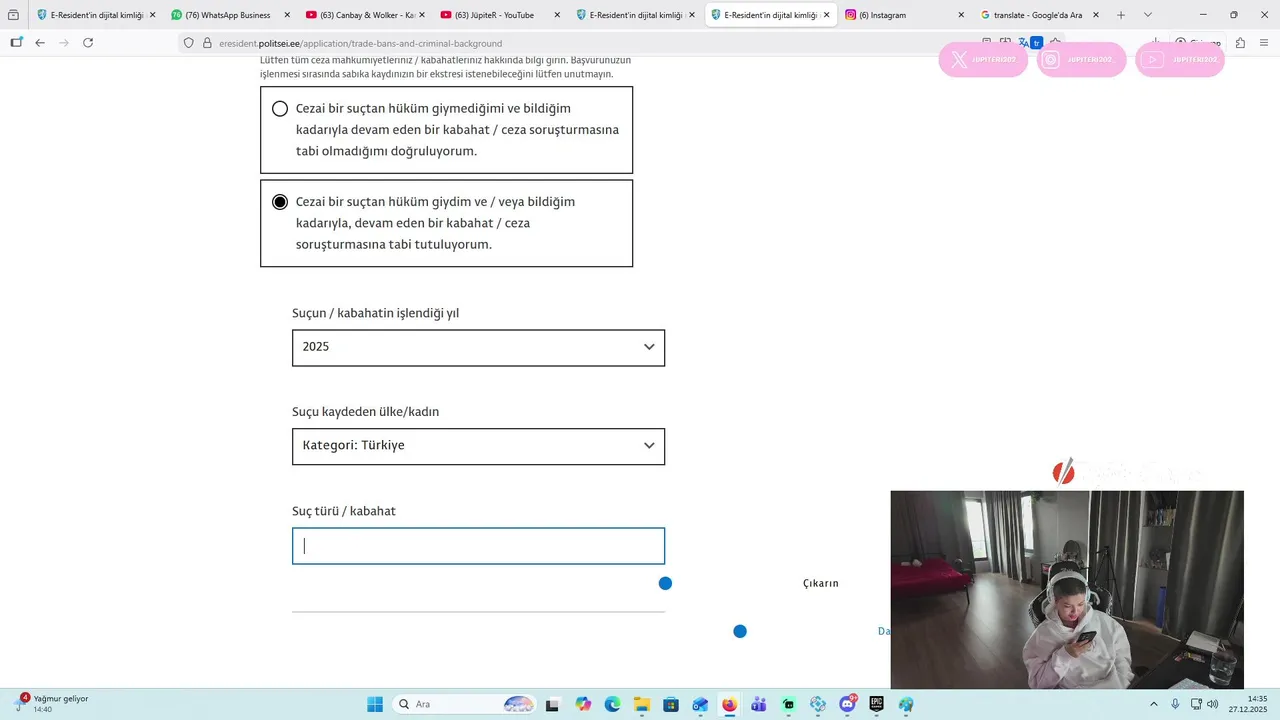Switch to the first E-Resident tab
The width and height of the screenshot is (1280, 720).
point(95,15)
